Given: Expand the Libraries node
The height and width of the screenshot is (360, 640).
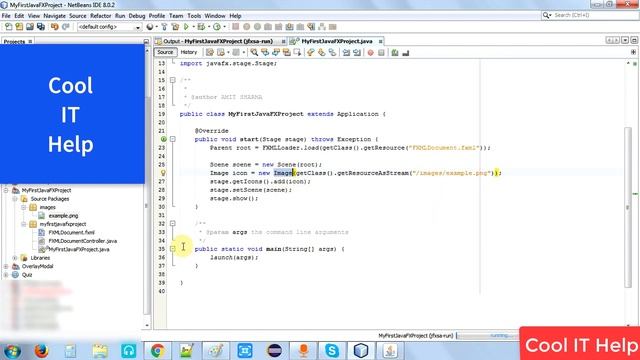Looking at the screenshot, I should point(15,258).
